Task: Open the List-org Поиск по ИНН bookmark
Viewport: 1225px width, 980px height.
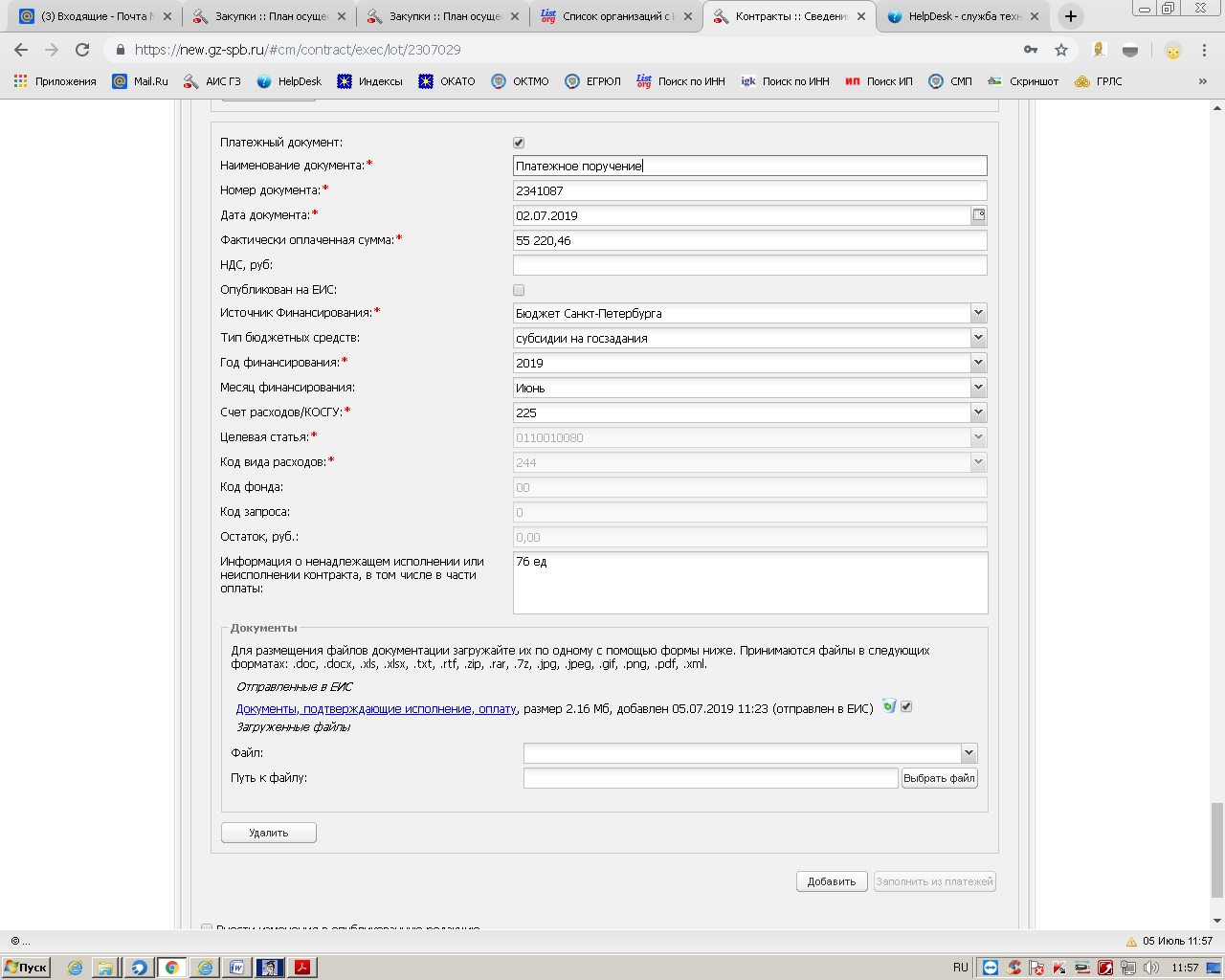Action: 680,81
